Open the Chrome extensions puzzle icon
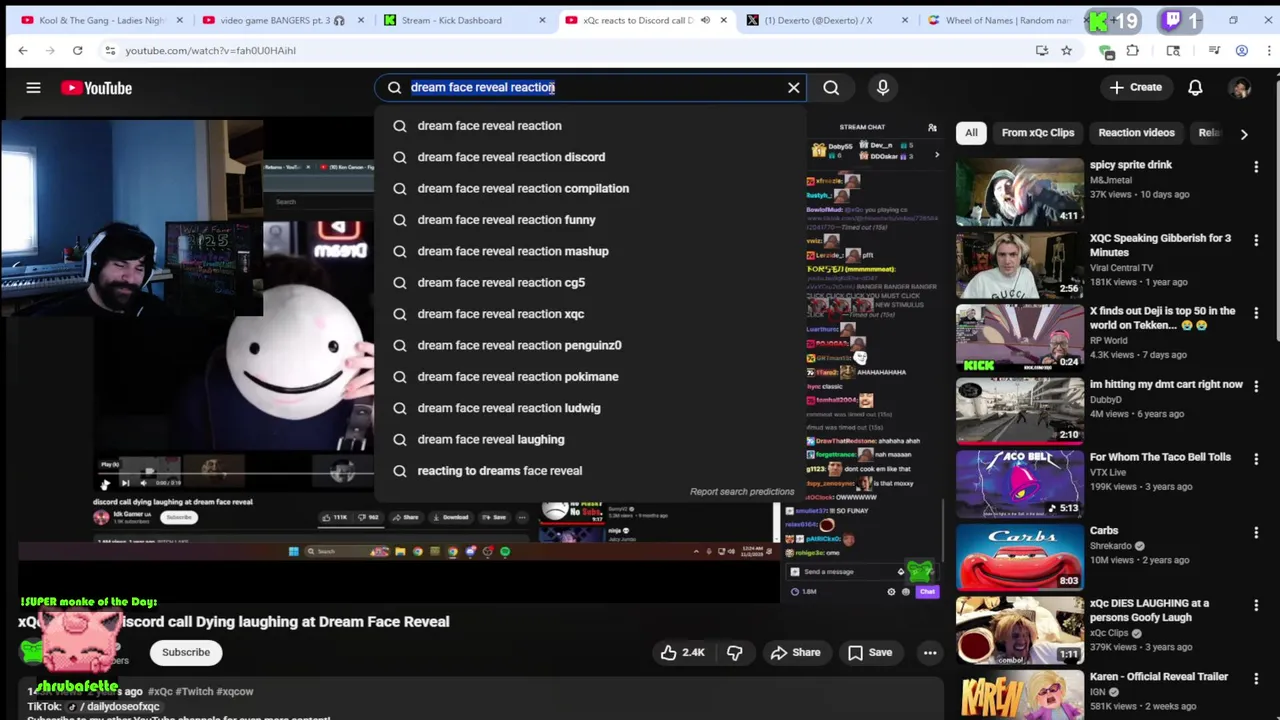This screenshot has width=1280, height=720. [x=1133, y=50]
